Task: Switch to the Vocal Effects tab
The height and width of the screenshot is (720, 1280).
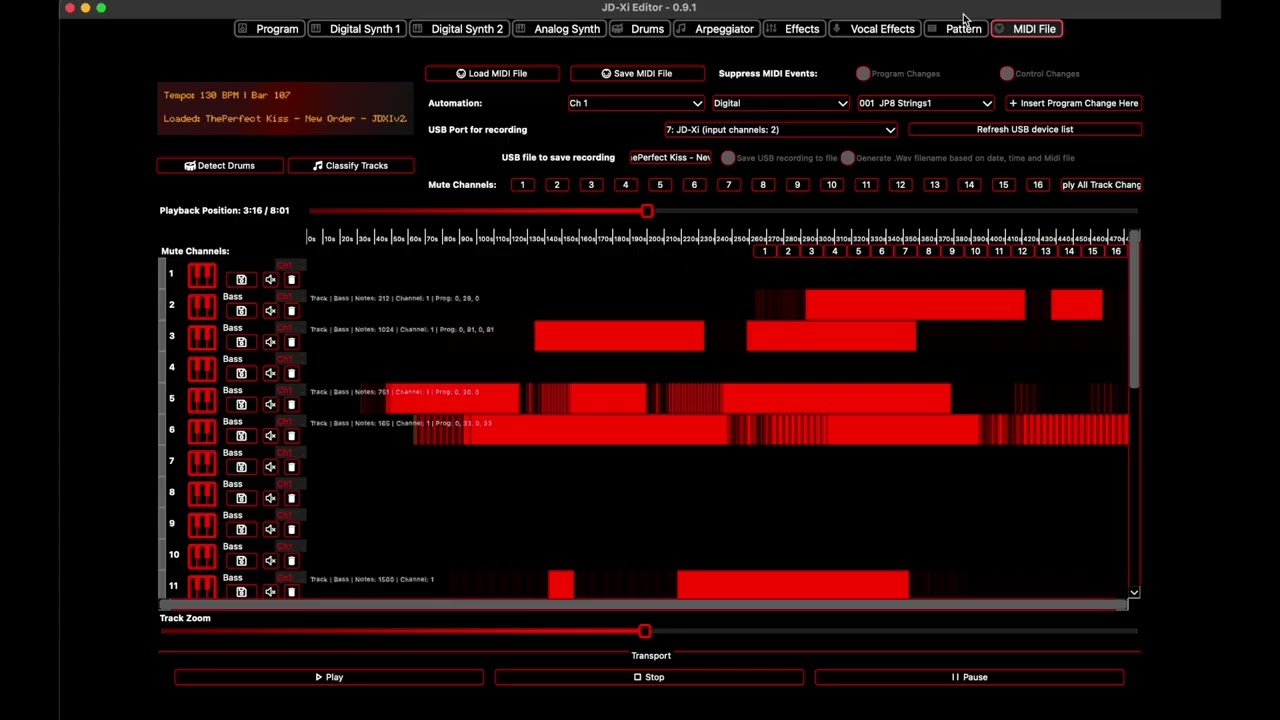Action: [x=873, y=29]
